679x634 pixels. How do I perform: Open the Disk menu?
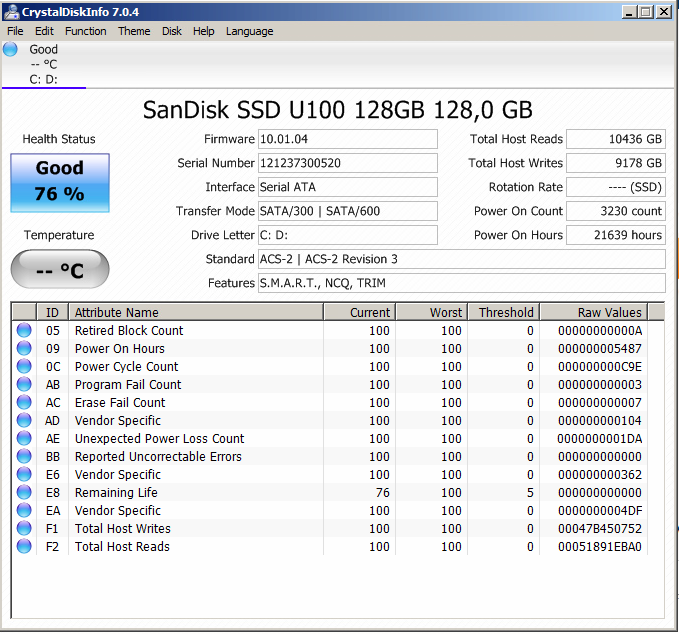point(171,31)
